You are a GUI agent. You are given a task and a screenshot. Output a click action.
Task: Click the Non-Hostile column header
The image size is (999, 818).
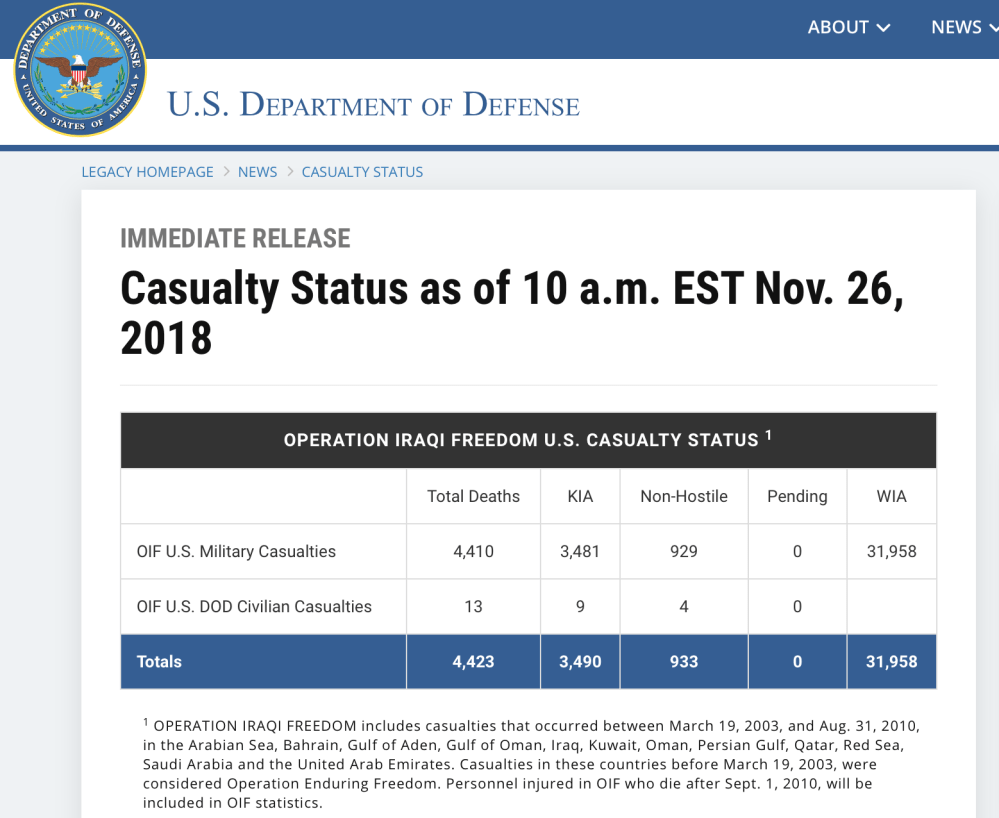pyautogui.click(x=684, y=496)
